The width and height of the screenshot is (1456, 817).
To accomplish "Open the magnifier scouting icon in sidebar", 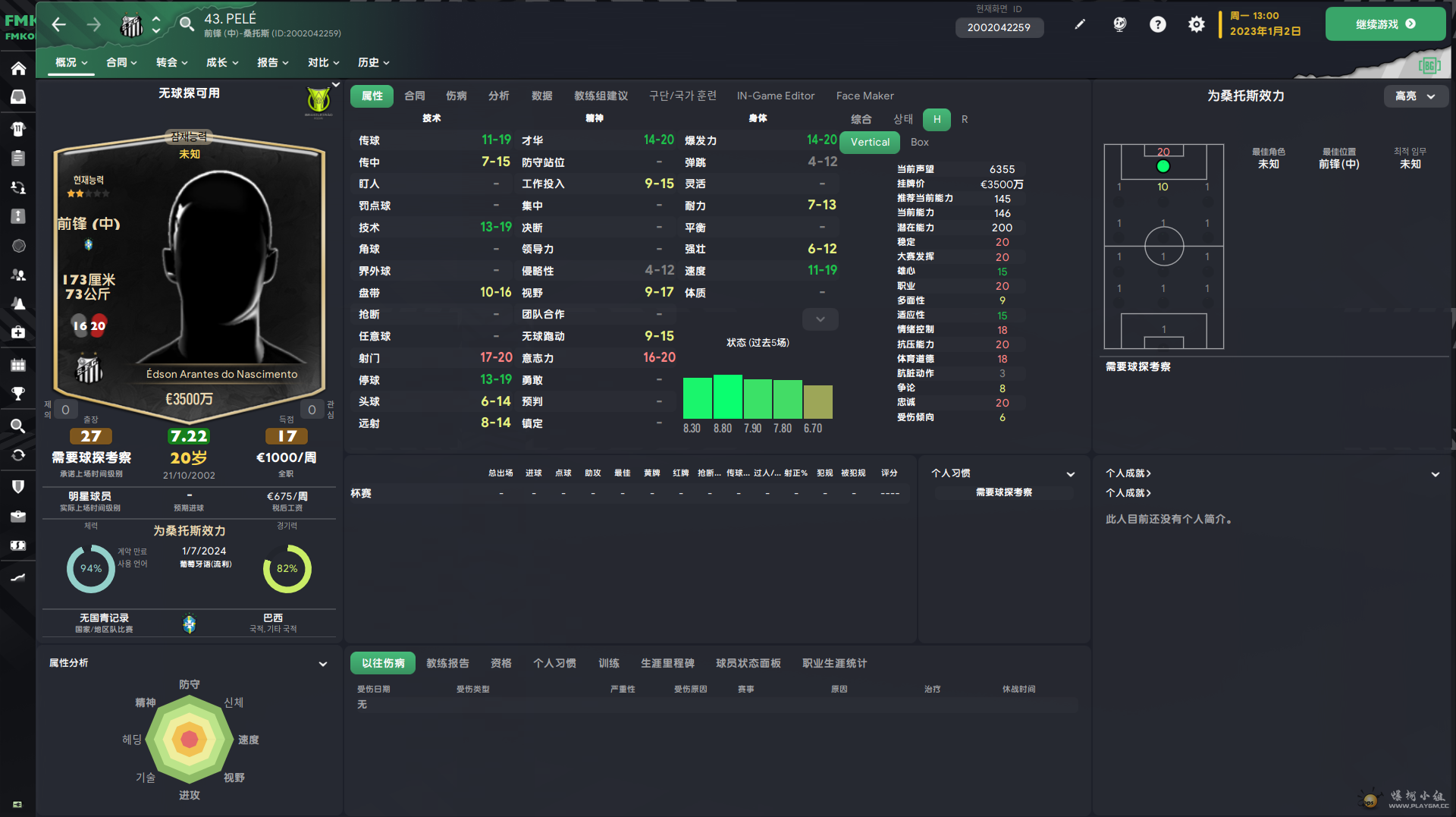I will (18, 426).
